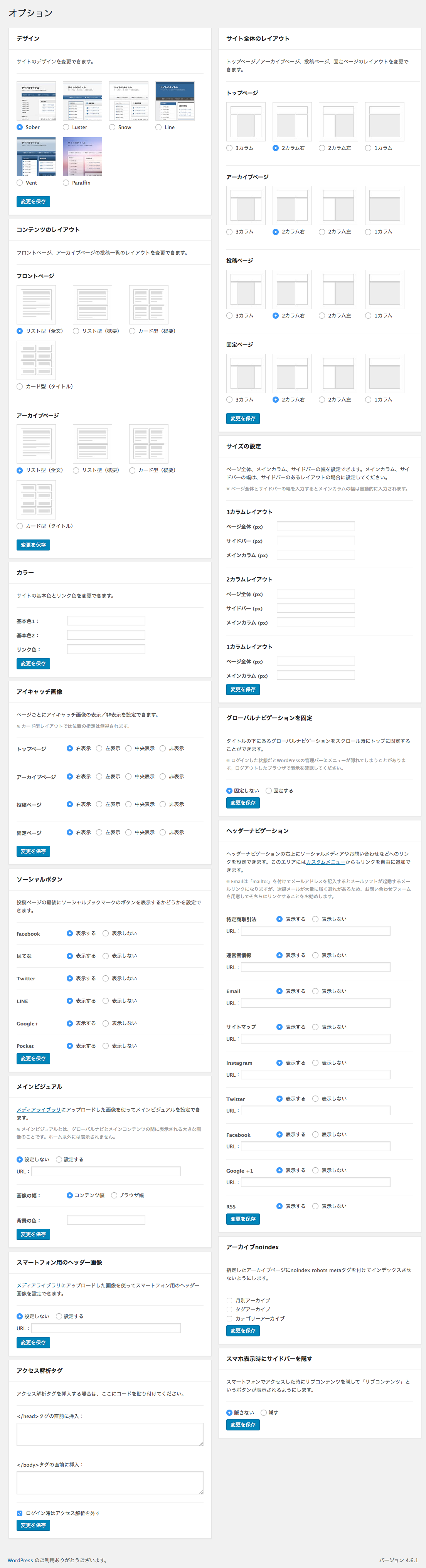Open the カスタムメニュー link

(326, 862)
